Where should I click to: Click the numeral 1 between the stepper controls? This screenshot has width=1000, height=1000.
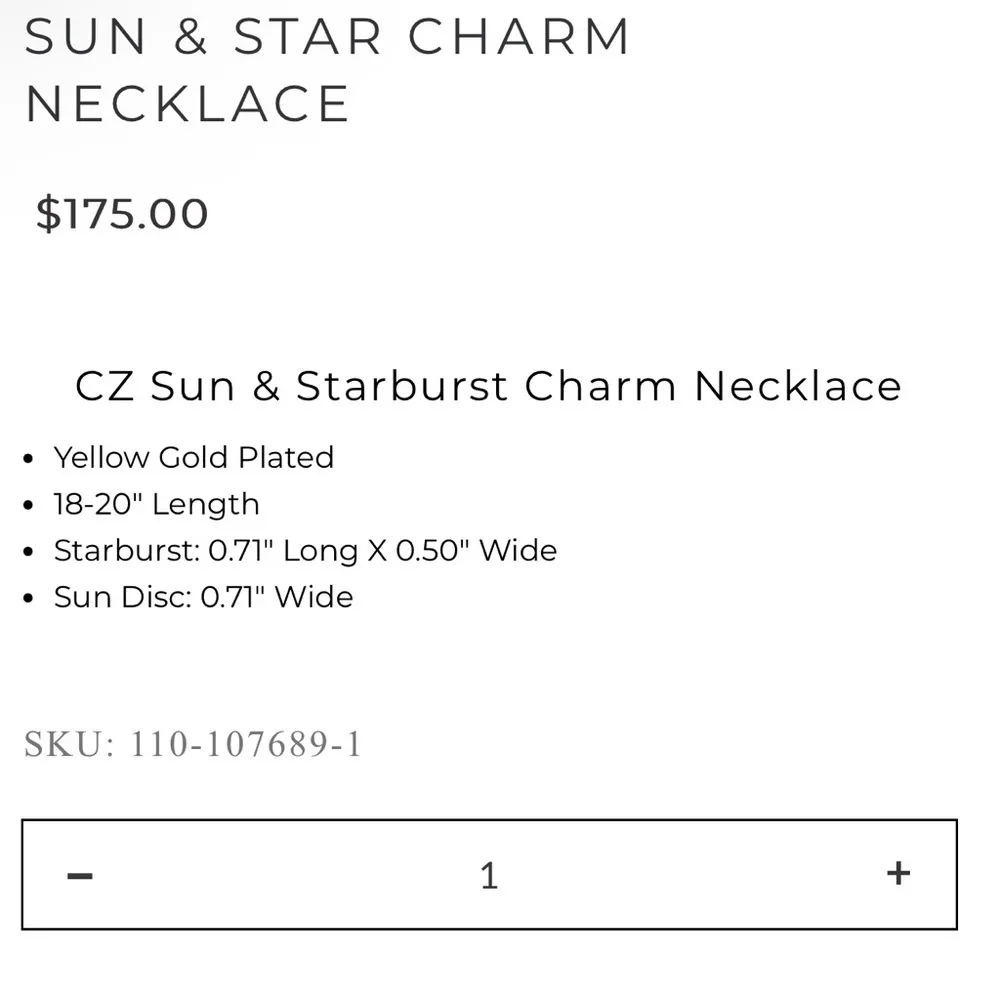click(x=489, y=874)
